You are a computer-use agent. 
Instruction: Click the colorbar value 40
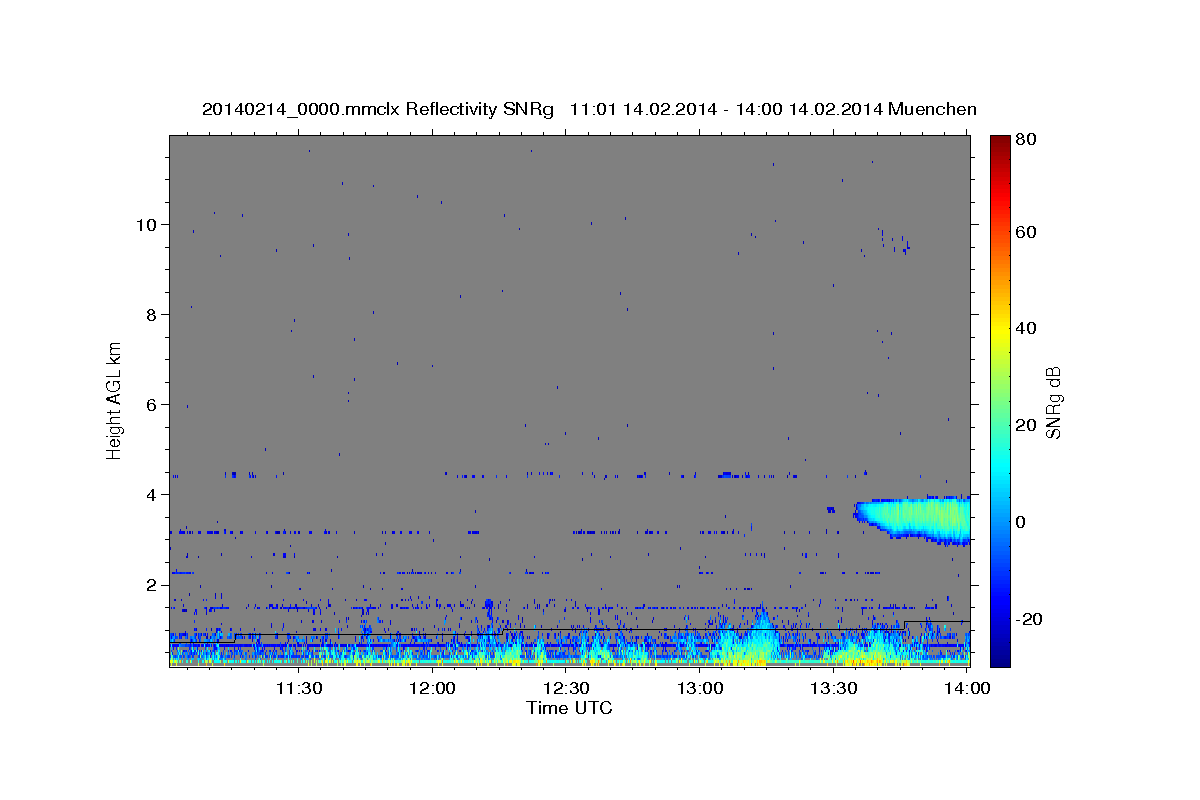1025,328
